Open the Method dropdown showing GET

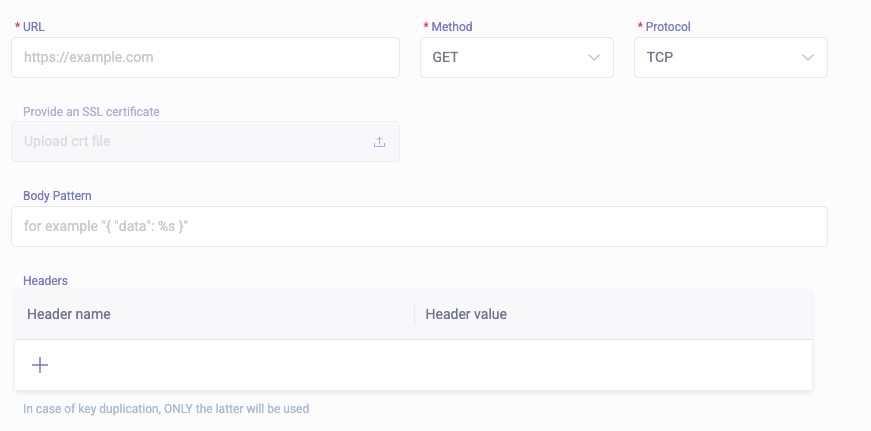pos(516,58)
